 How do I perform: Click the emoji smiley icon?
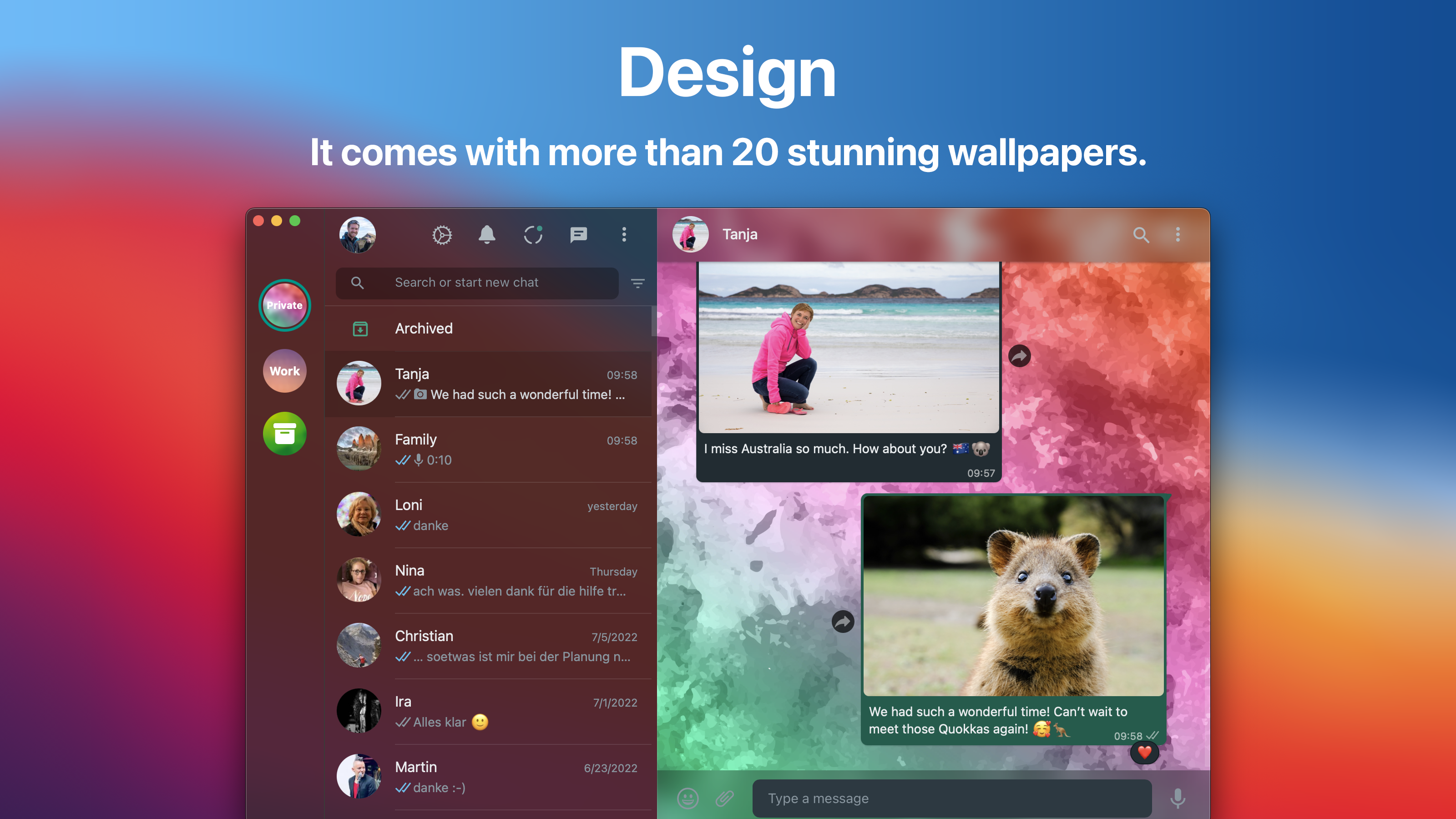[x=688, y=798]
